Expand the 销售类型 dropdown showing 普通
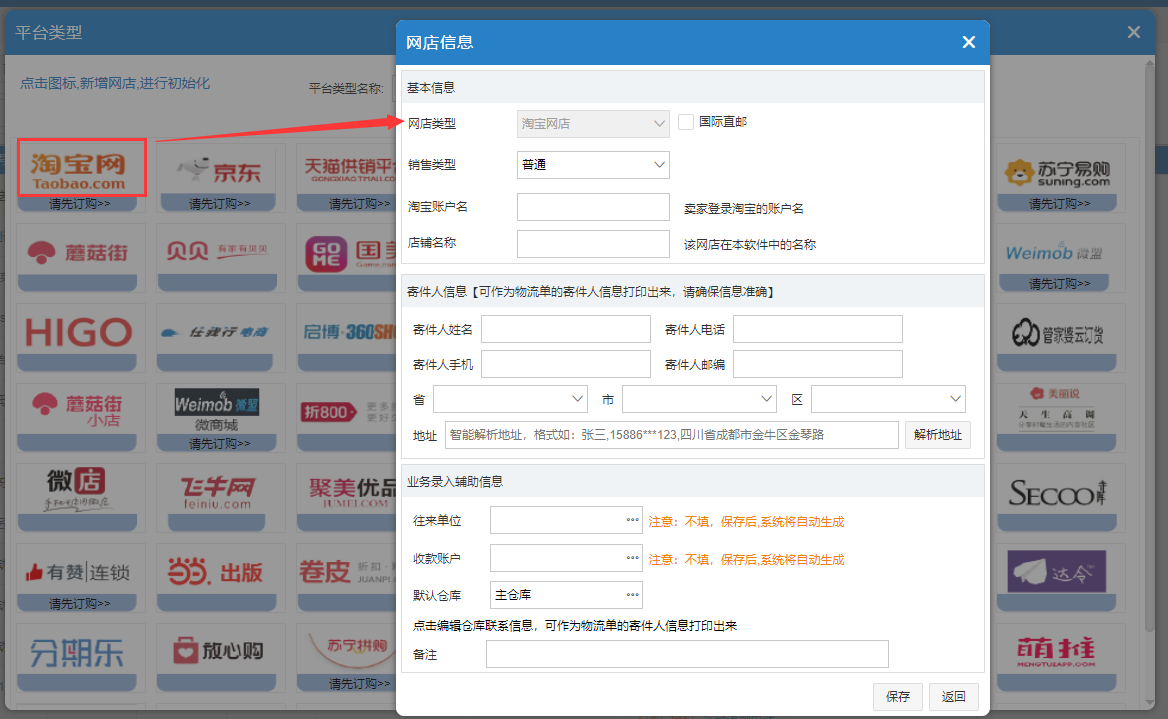The width and height of the screenshot is (1168, 719). point(593,165)
